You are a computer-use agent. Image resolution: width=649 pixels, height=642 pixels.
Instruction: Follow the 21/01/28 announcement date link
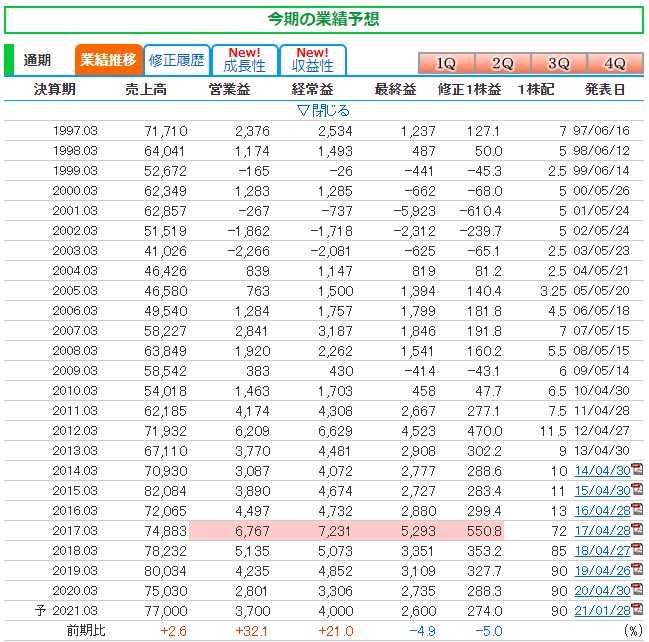[601, 610]
